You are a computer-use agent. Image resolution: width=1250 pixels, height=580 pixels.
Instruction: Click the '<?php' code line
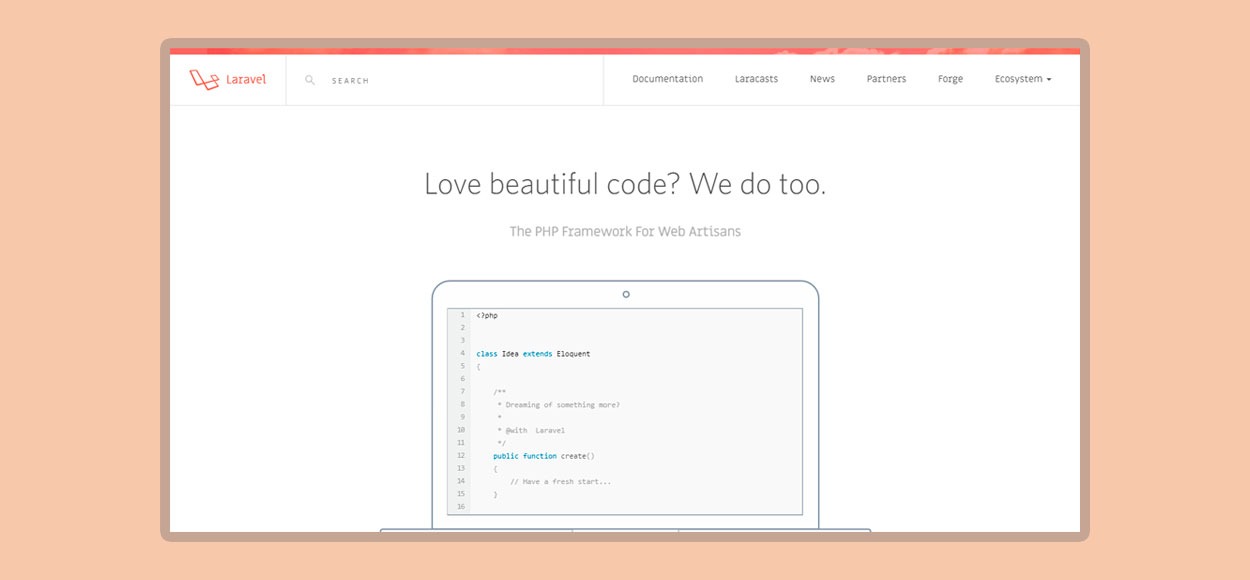(487, 315)
